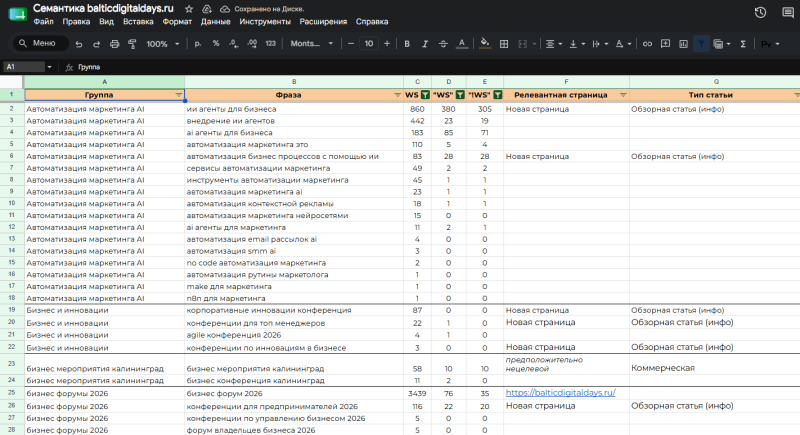Open the Monts... font family dropdown
The height and width of the screenshot is (435, 800).
311,44
